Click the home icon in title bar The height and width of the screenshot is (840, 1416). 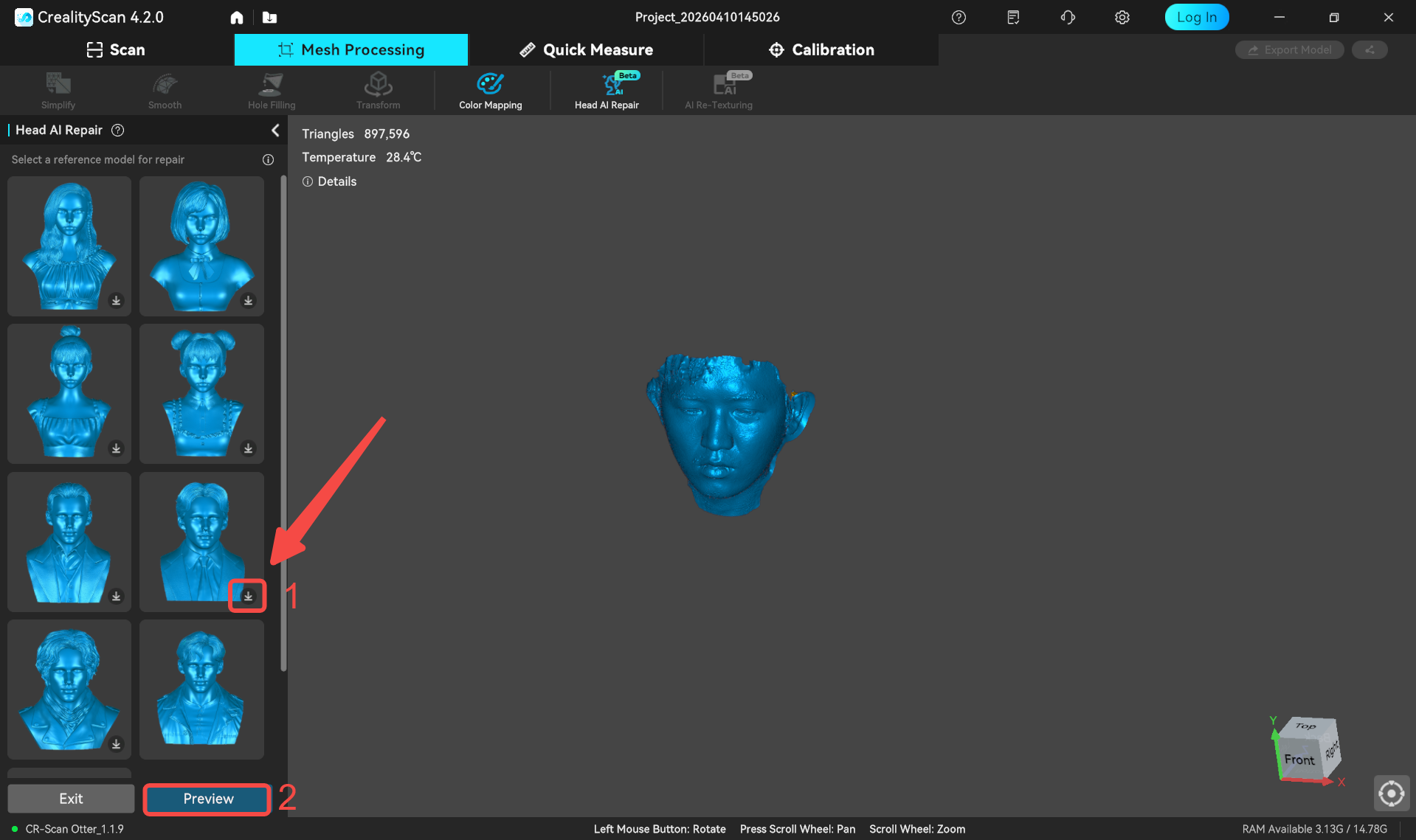point(236,18)
